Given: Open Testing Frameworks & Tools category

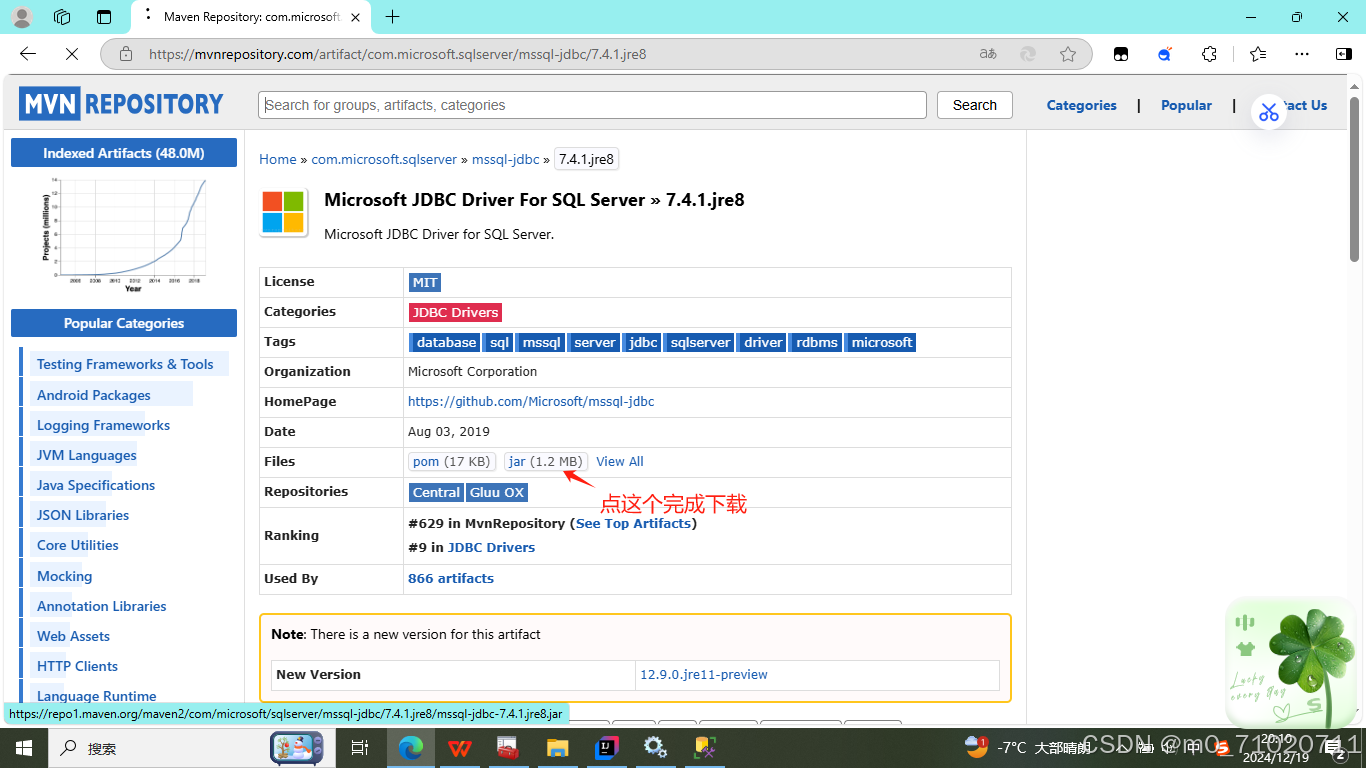Looking at the screenshot, I should point(125,364).
